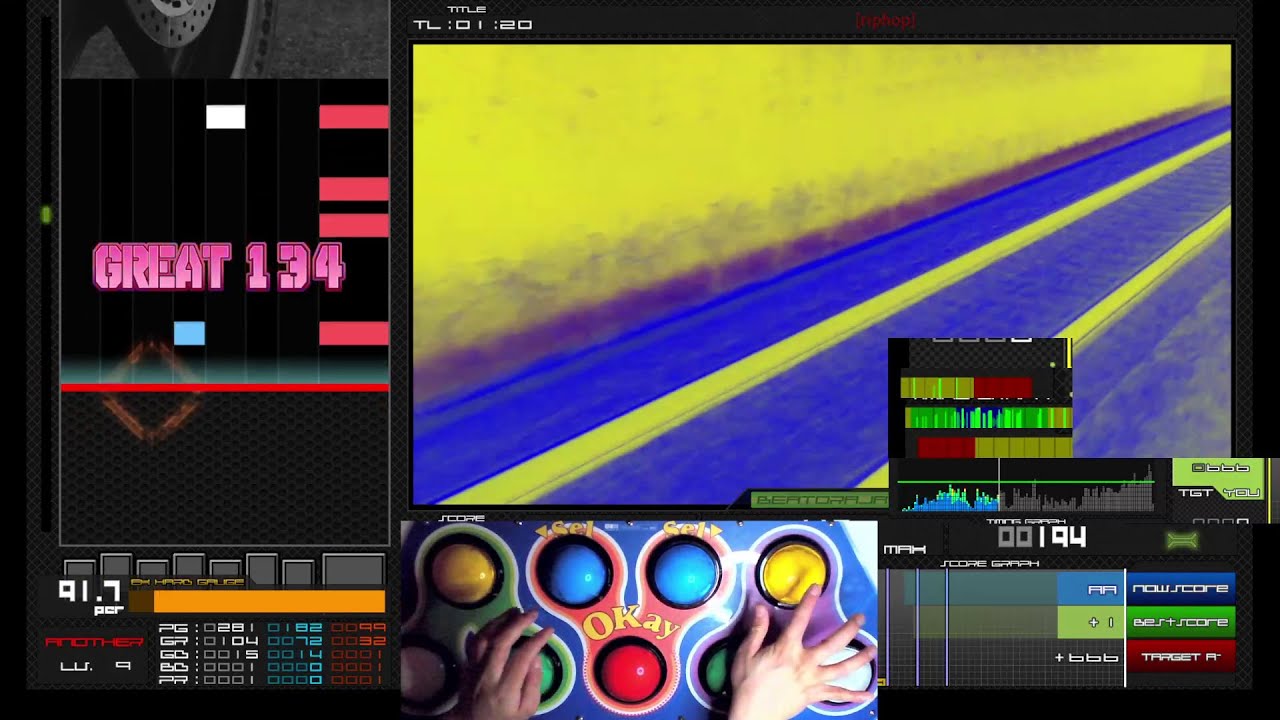This screenshot has height=720, width=1280.
Task: Click the GR count 0104
Action: tap(230, 641)
